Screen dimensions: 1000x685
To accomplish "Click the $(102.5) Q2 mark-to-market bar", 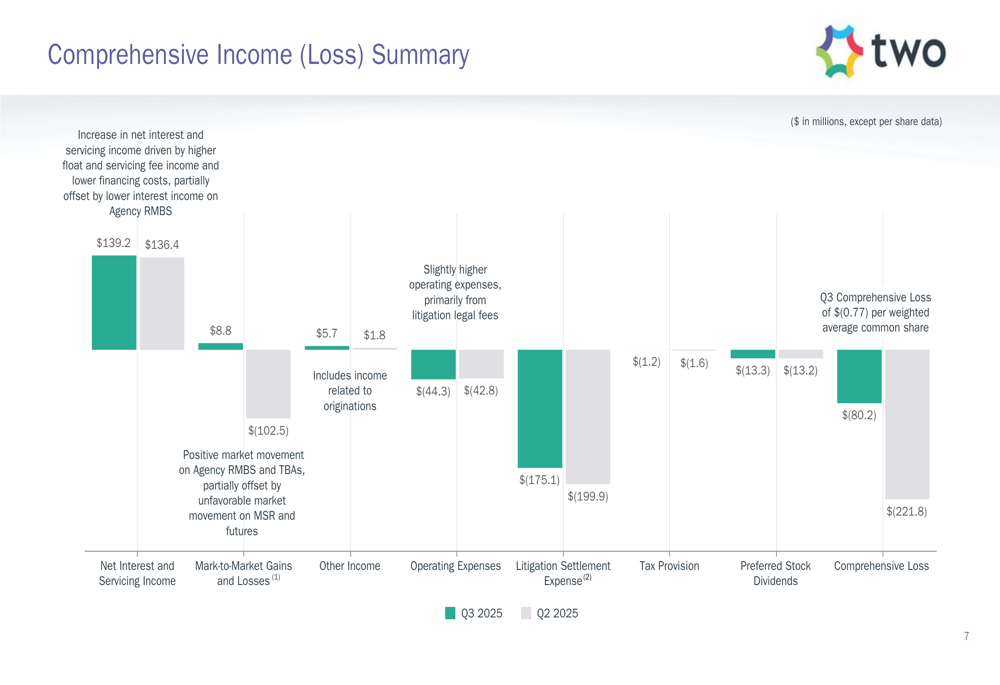I will (x=268, y=383).
